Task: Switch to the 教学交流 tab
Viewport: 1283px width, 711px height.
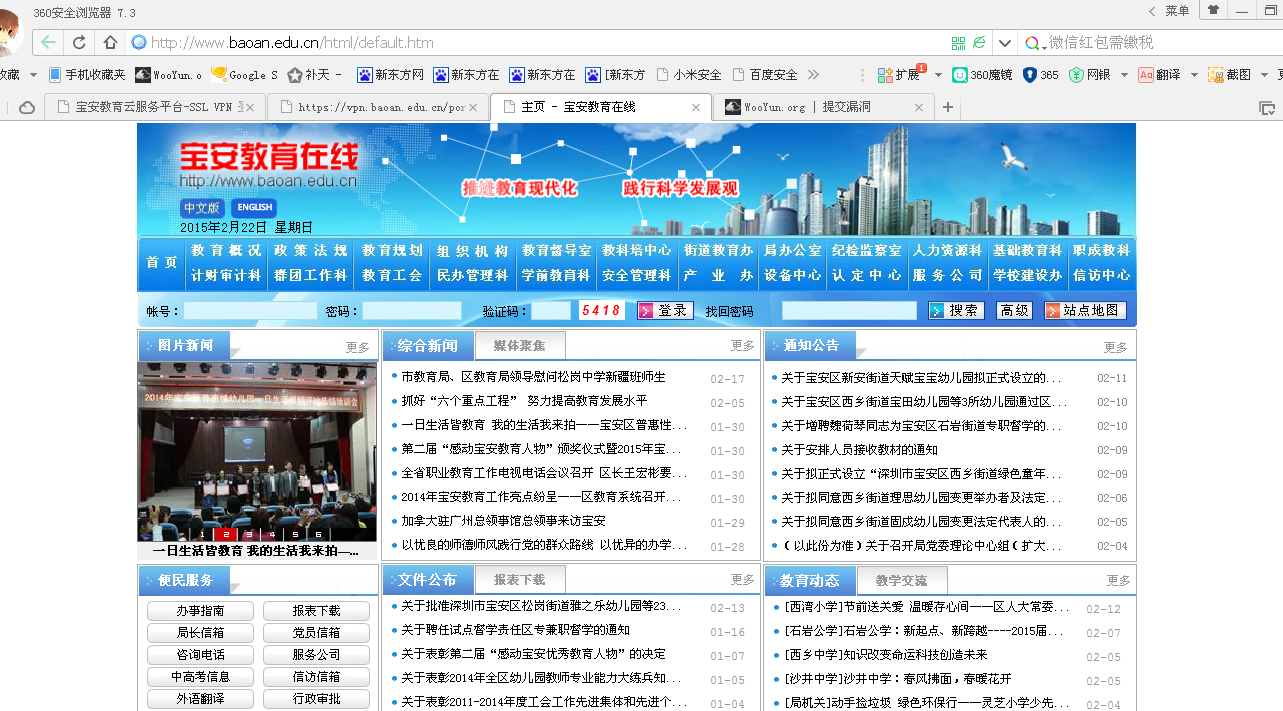Action: [x=901, y=580]
